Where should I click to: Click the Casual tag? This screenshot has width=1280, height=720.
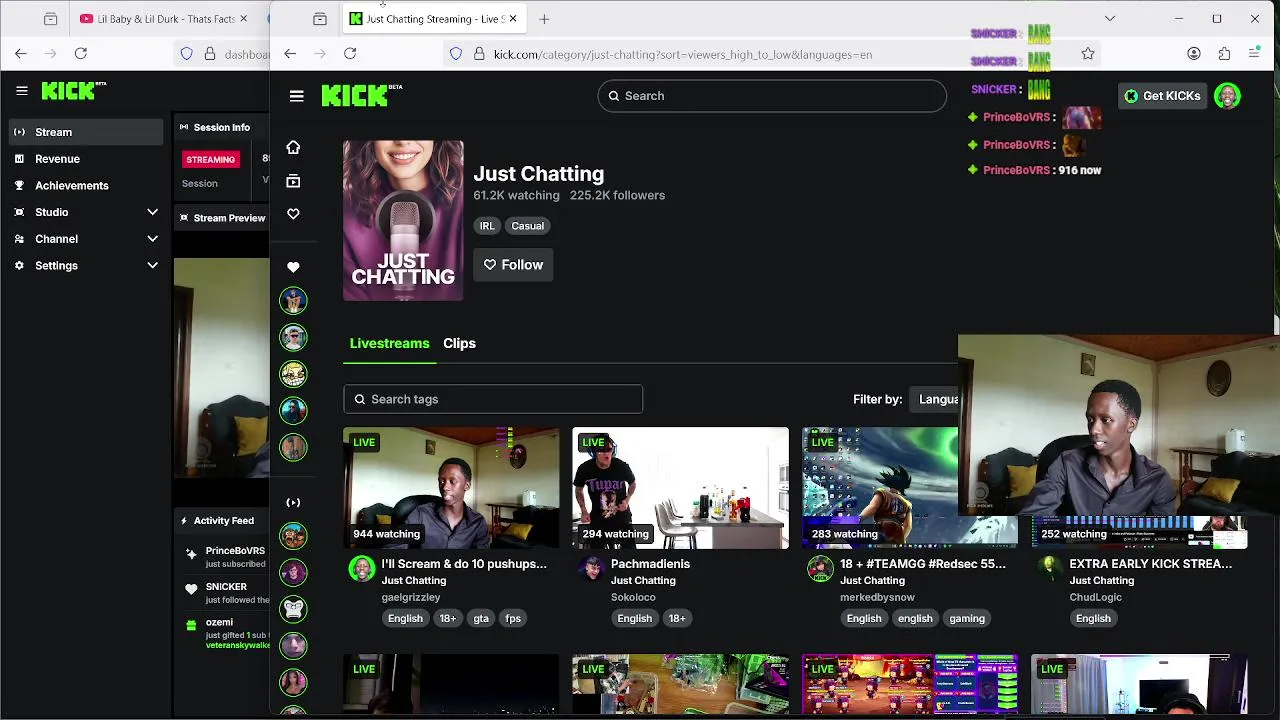[x=527, y=226]
